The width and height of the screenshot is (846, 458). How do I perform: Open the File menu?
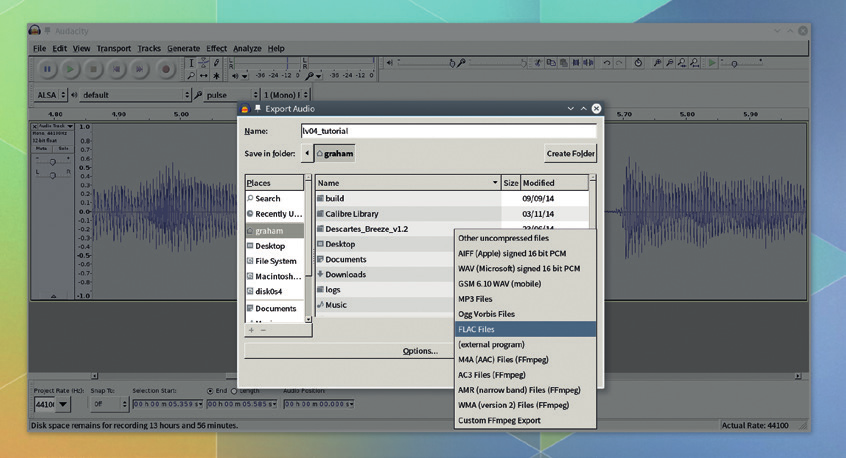(x=39, y=49)
